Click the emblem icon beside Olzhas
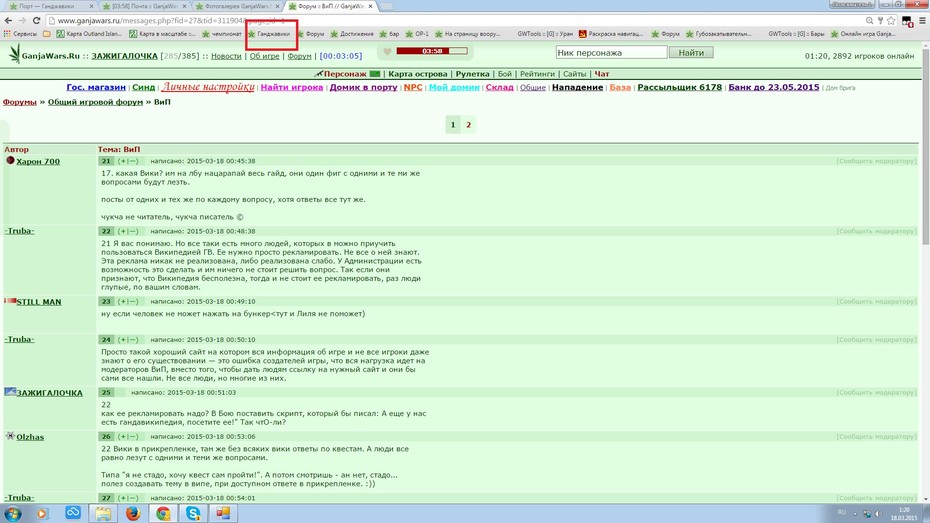 click(10, 436)
